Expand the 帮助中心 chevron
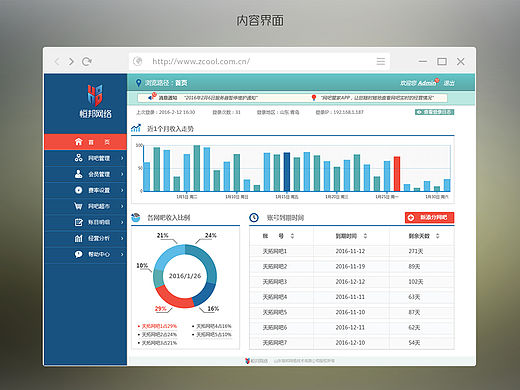The image size is (520, 390). pos(122,254)
